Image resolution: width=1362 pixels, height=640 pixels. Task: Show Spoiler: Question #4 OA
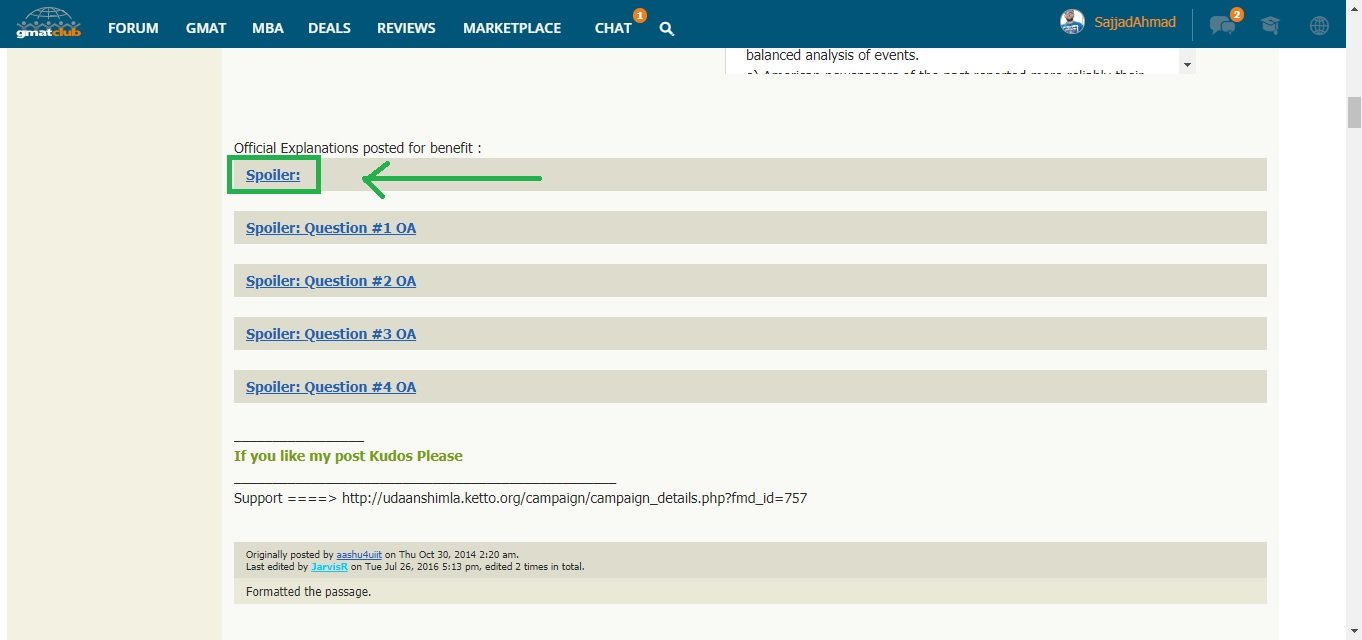click(x=331, y=387)
